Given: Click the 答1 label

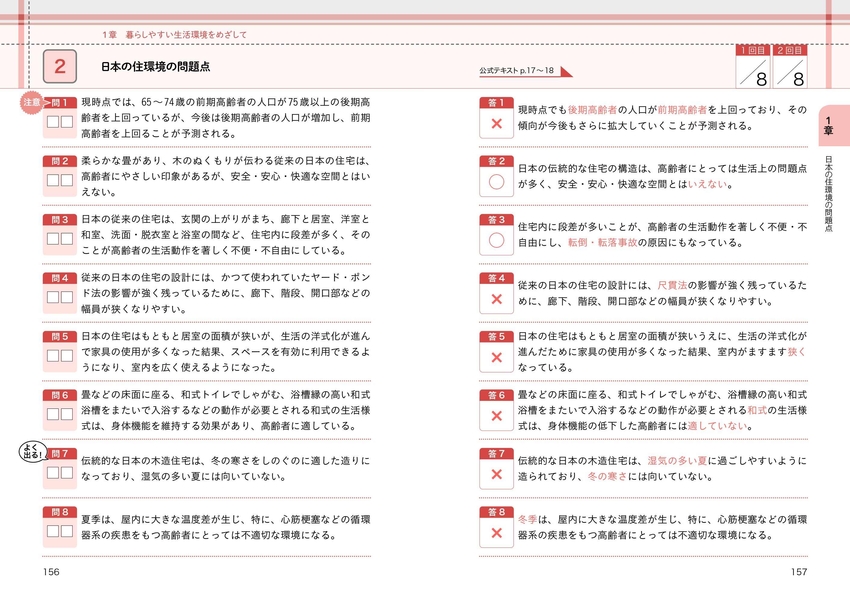Looking at the screenshot, I should [496, 102].
